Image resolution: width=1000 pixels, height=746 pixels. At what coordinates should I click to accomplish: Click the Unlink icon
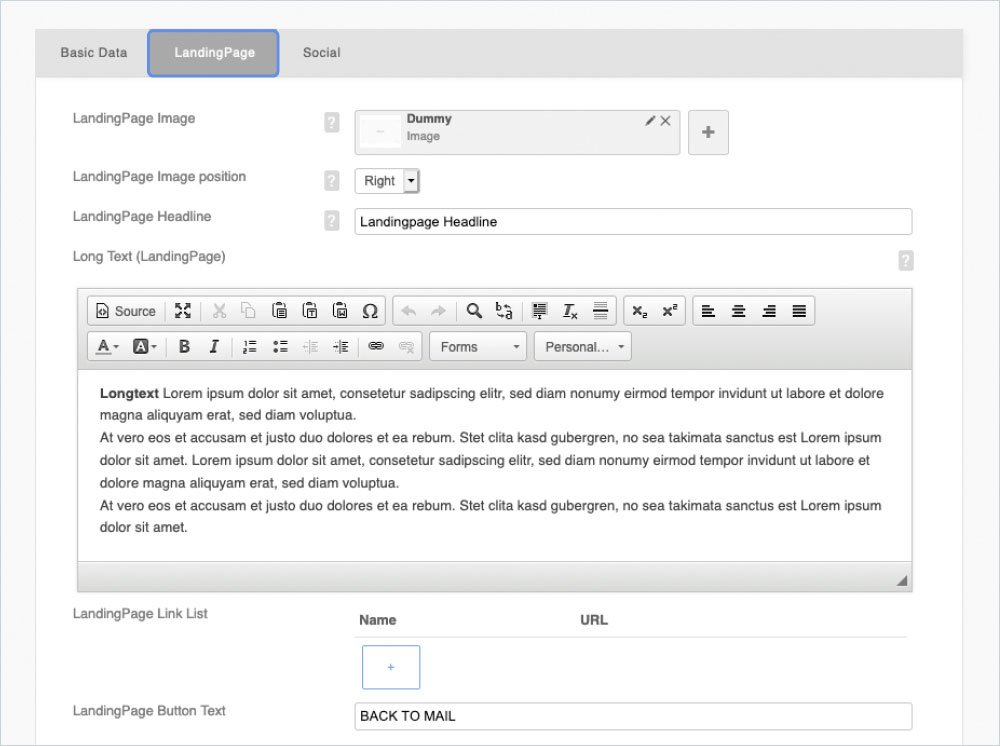pos(406,347)
